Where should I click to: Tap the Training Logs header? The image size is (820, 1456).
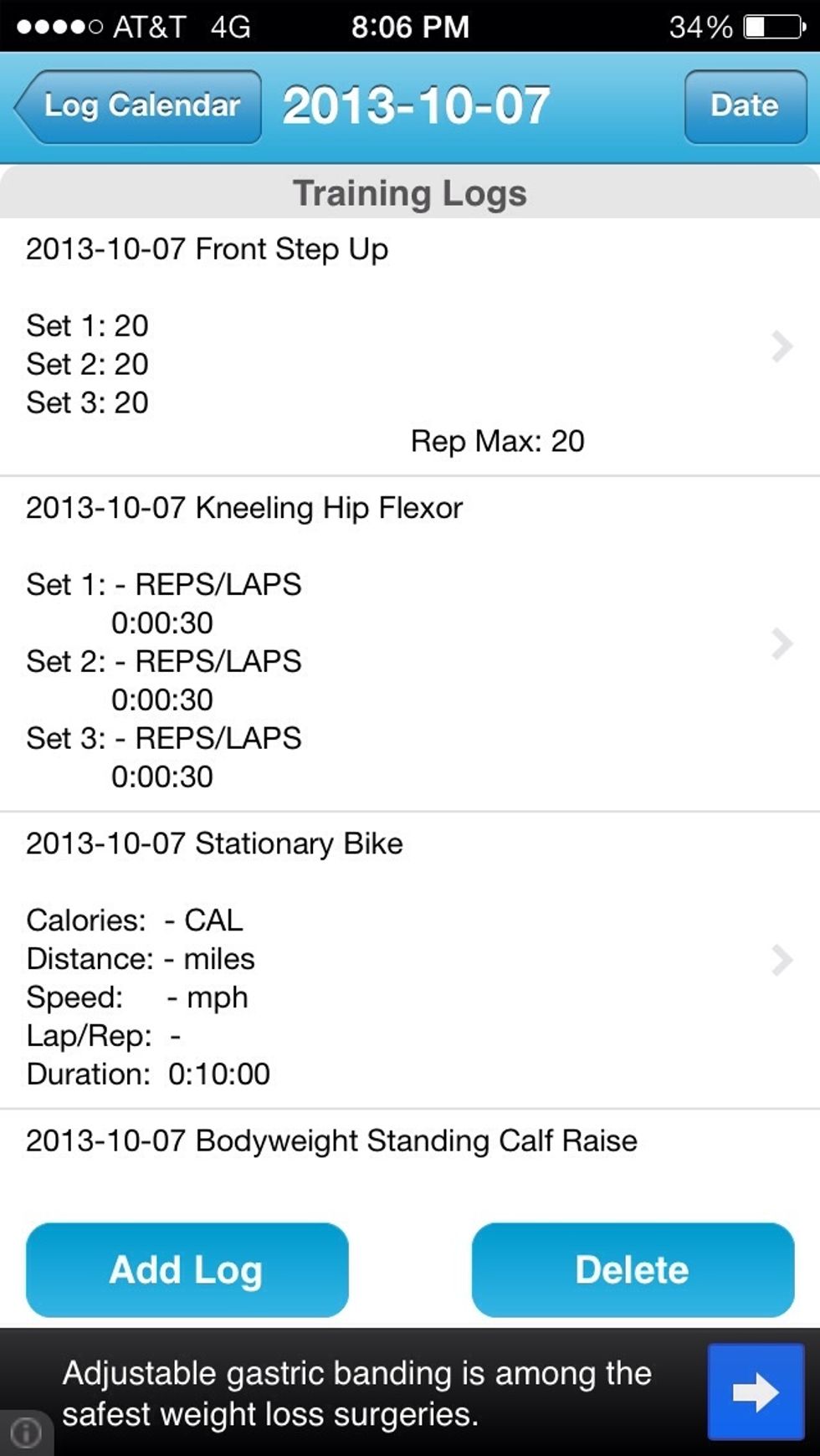click(409, 193)
